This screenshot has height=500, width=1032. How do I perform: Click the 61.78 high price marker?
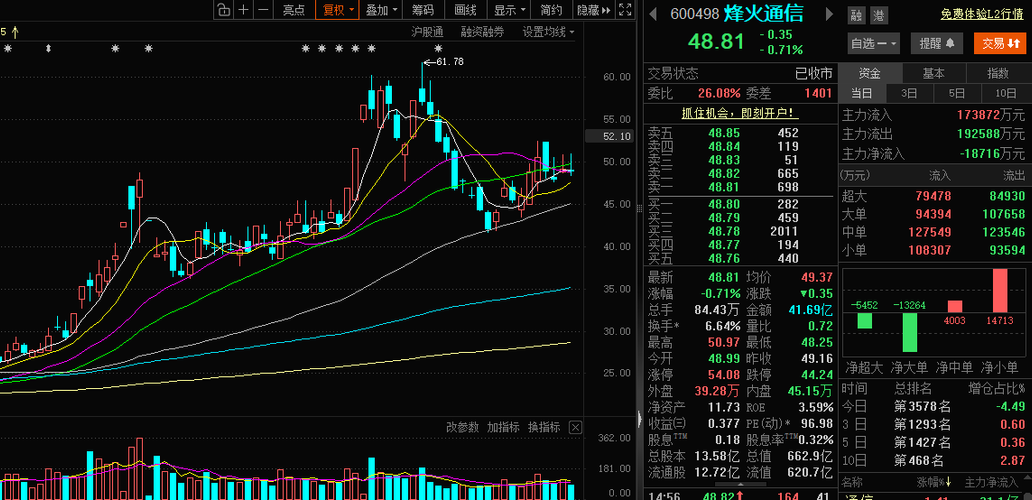(450, 62)
